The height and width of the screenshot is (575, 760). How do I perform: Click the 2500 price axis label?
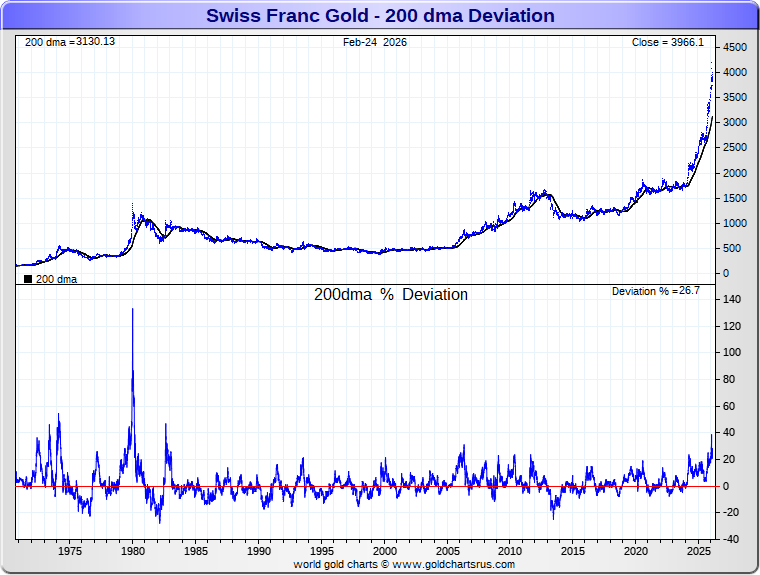click(x=735, y=148)
